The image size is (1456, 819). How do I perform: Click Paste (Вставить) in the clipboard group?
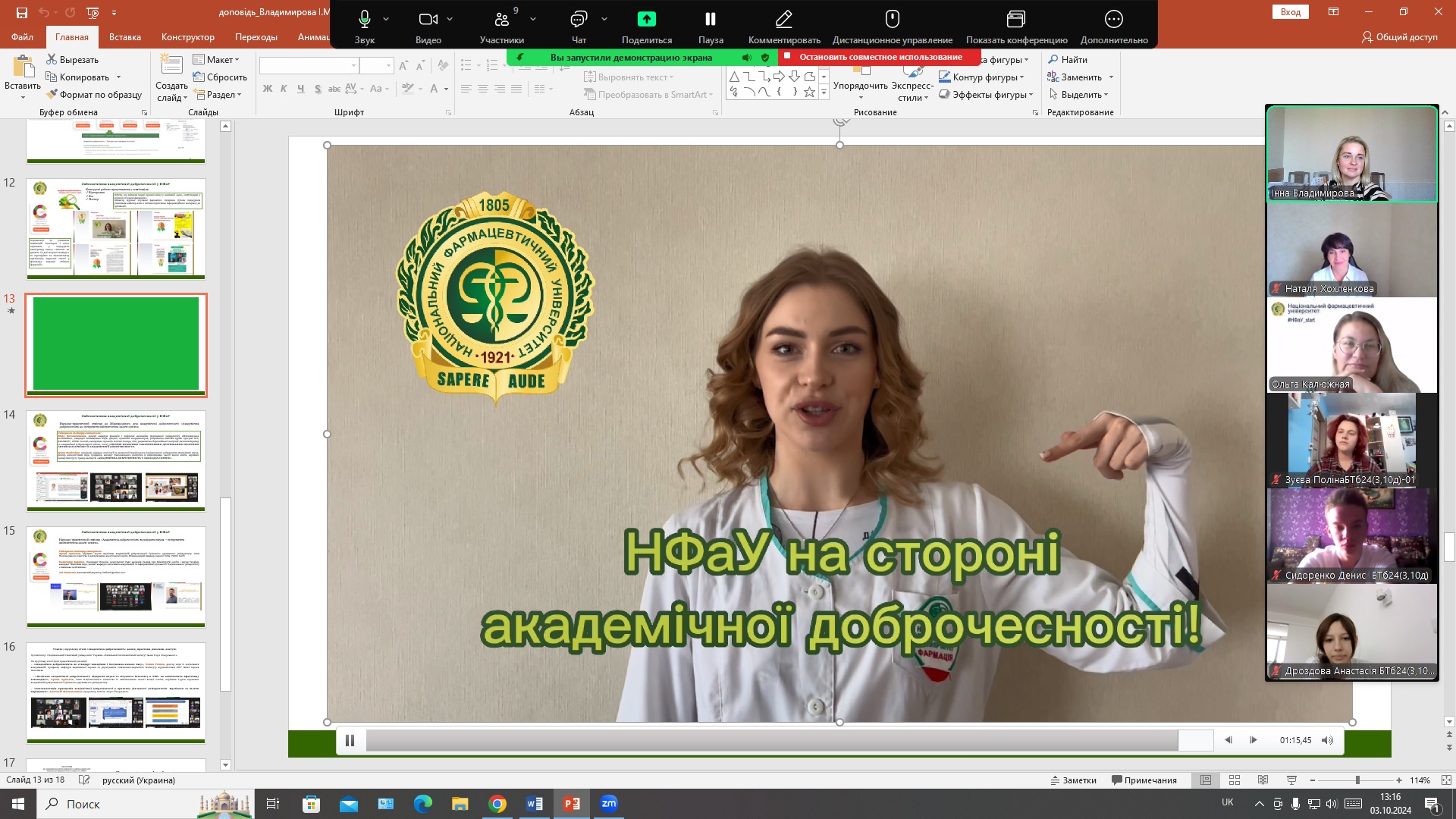(23, 77)
